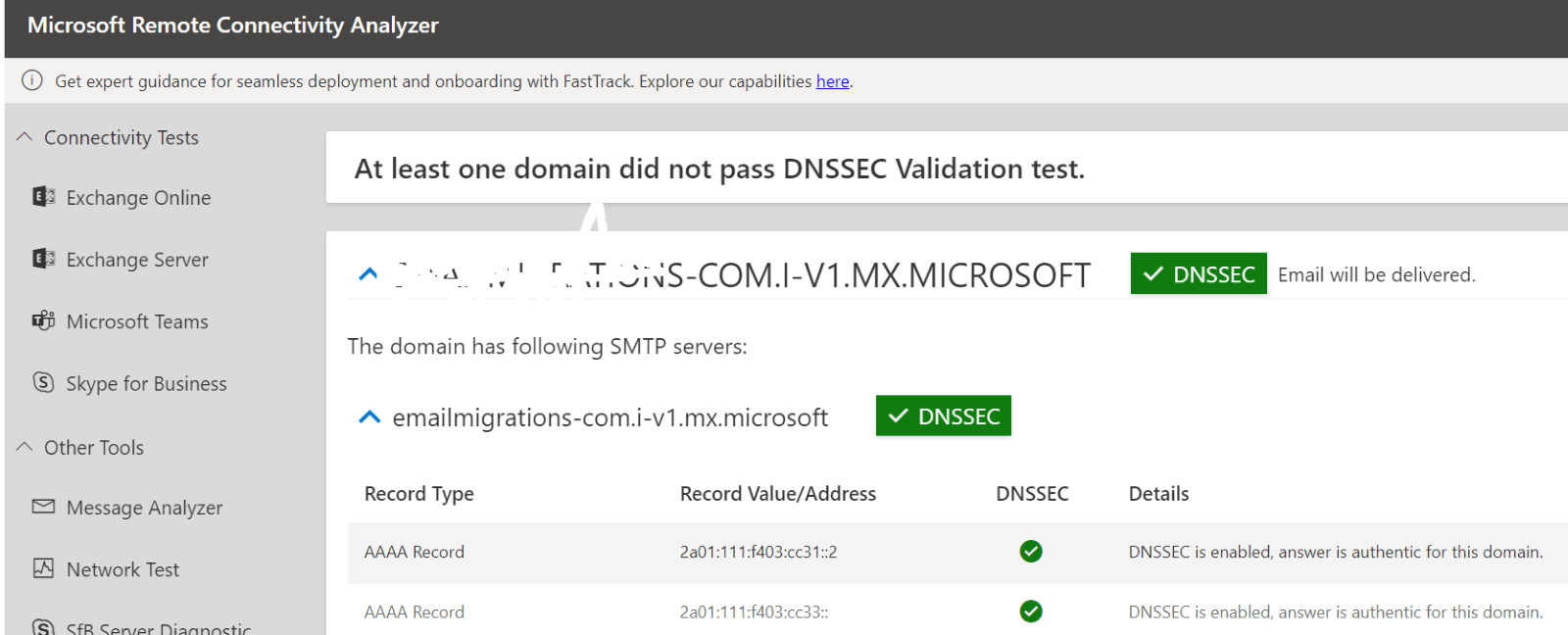Open the Message Analyzer tool
Screen dimensions: 1568x635
click(144, 508)
